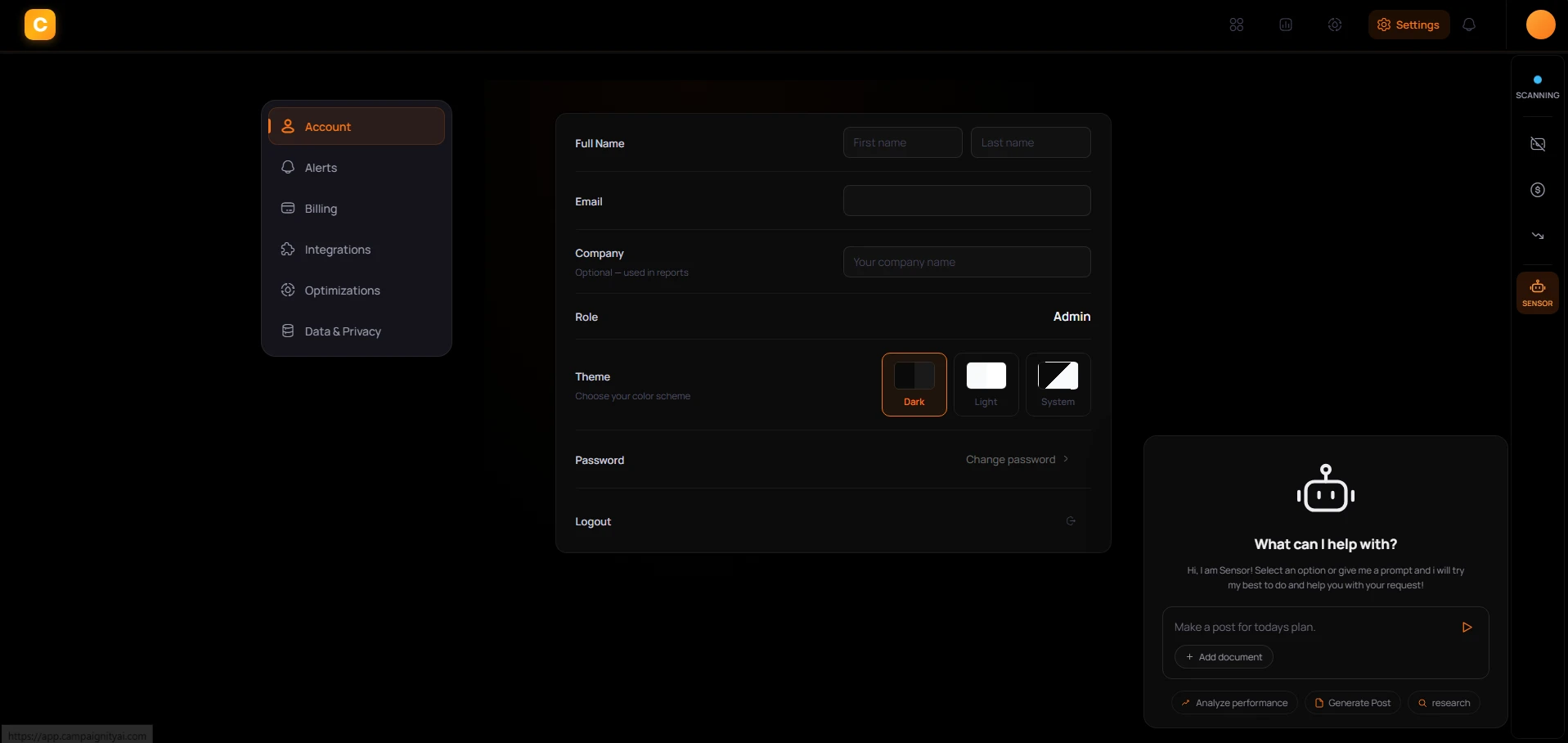Click the logout exit icon

point(1071,521)
